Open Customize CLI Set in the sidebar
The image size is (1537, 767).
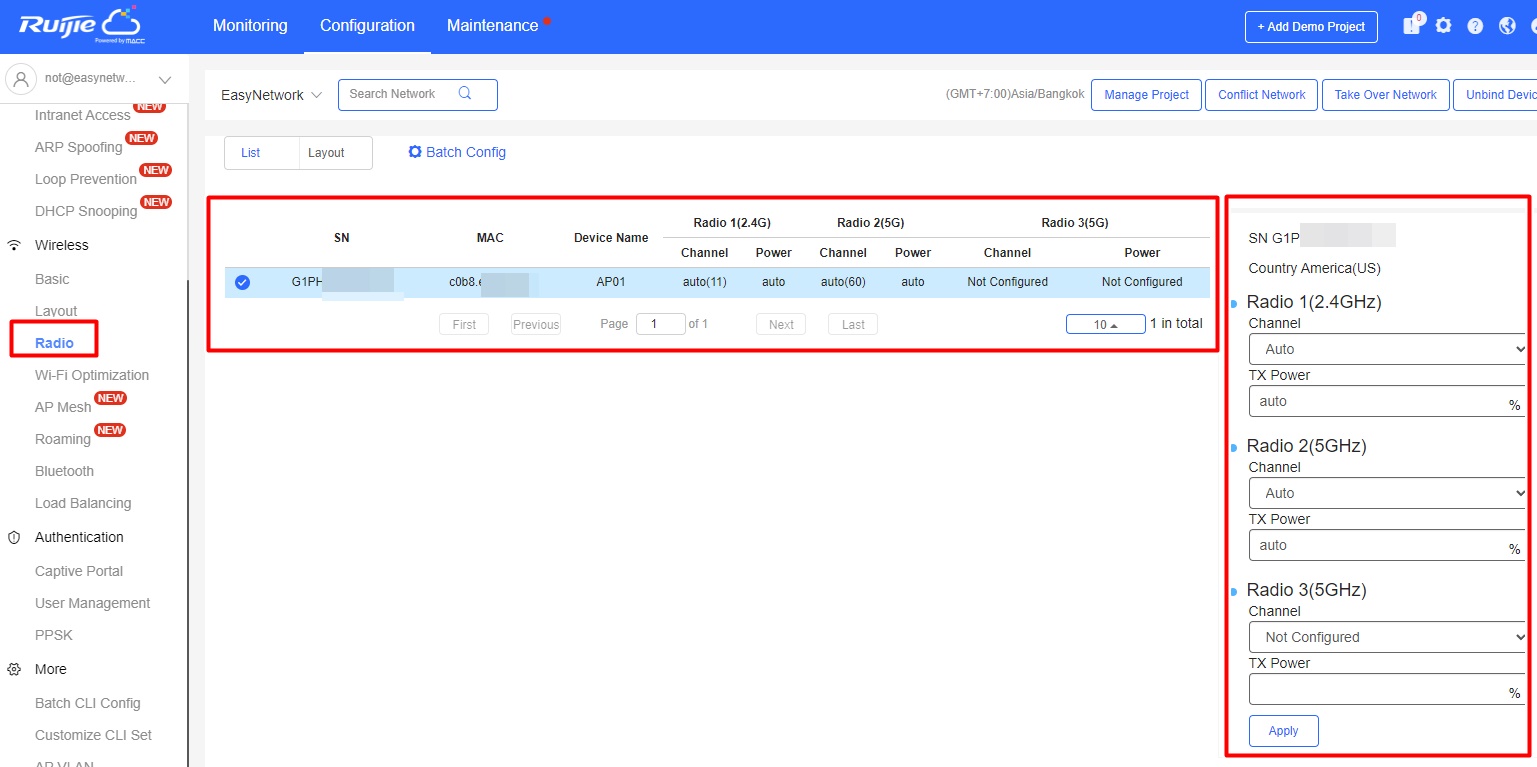[93, 735]
